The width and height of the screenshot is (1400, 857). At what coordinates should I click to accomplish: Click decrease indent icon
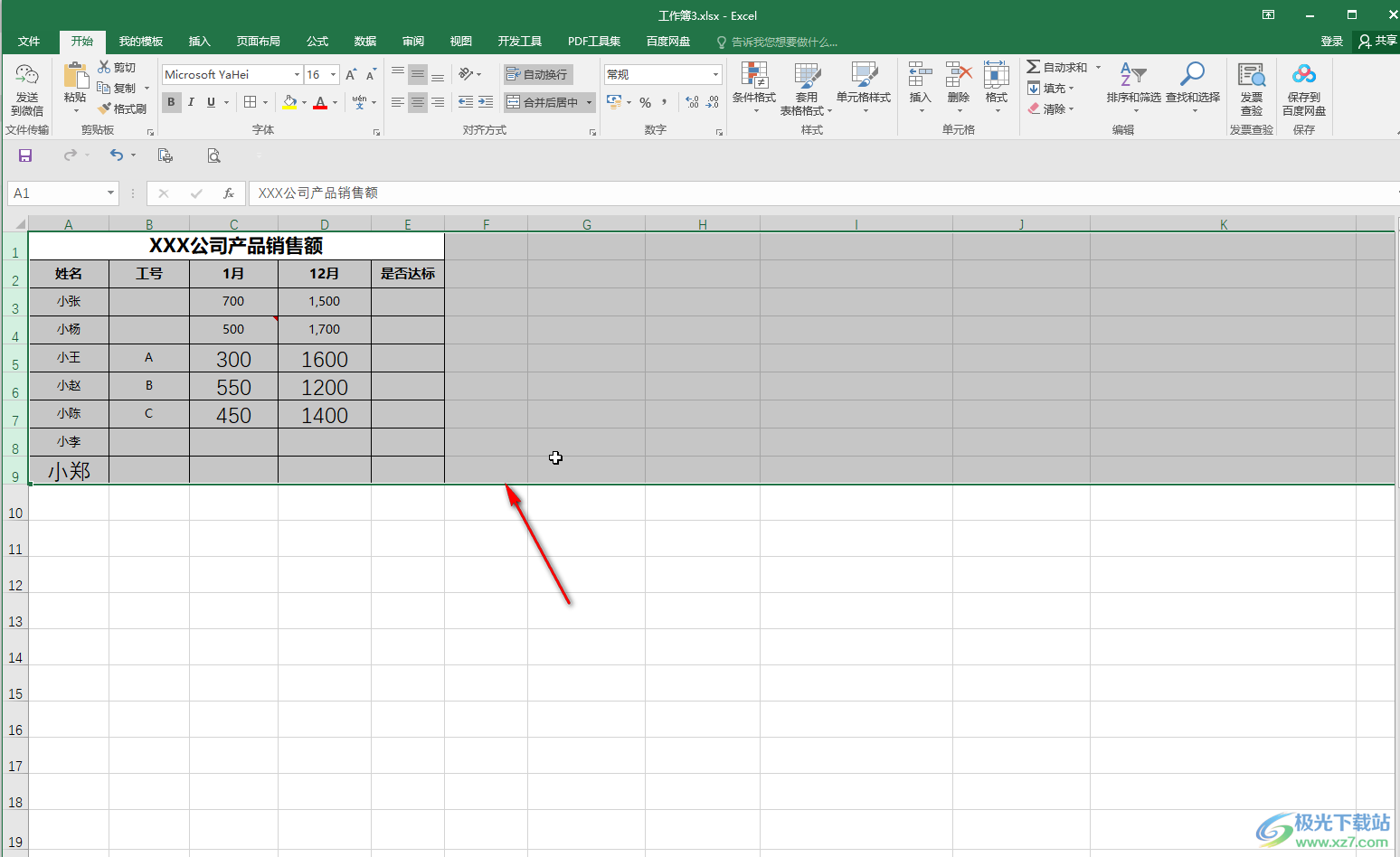[x=466, y=102]
